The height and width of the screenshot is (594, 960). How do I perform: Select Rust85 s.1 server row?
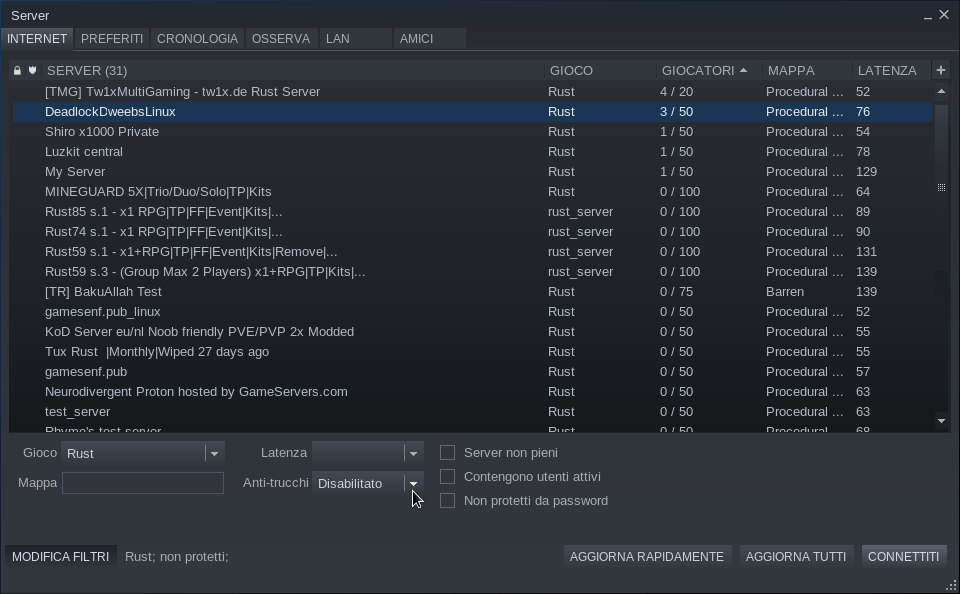tap(472, 211)
